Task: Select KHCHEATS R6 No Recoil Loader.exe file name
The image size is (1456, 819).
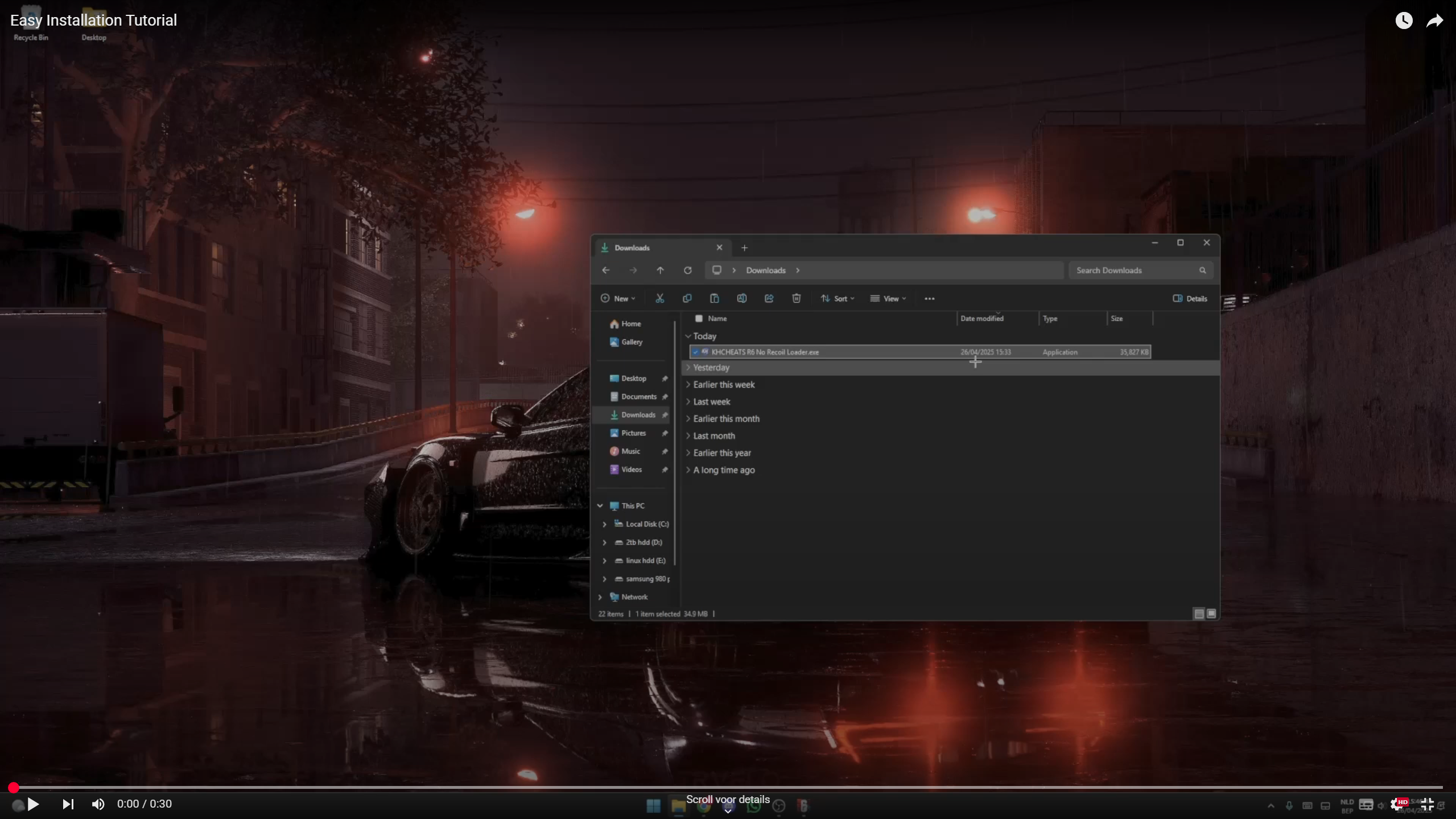Action: point(765,352)
